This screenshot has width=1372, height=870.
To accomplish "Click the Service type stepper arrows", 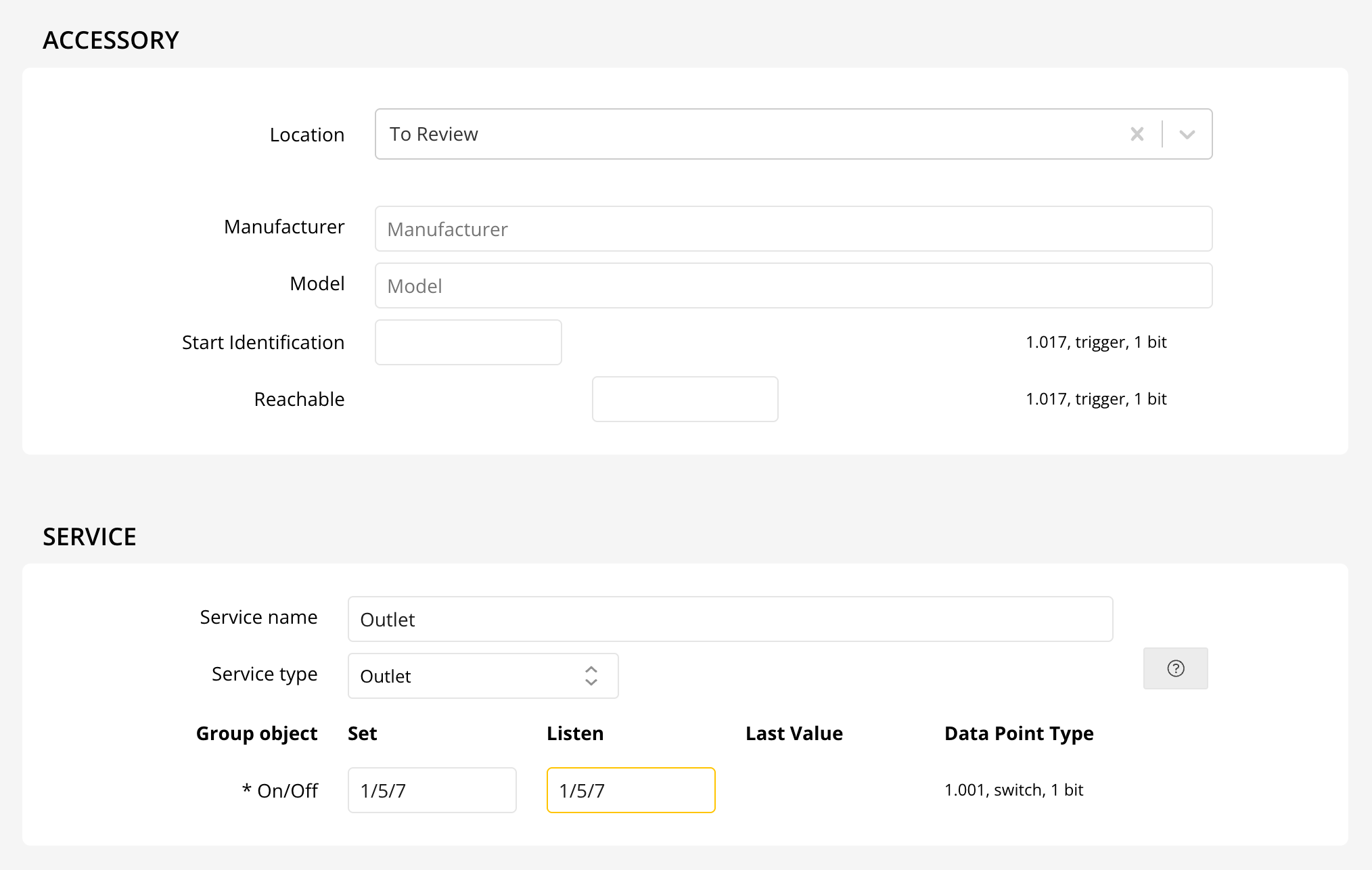I will tap(591, 676).
